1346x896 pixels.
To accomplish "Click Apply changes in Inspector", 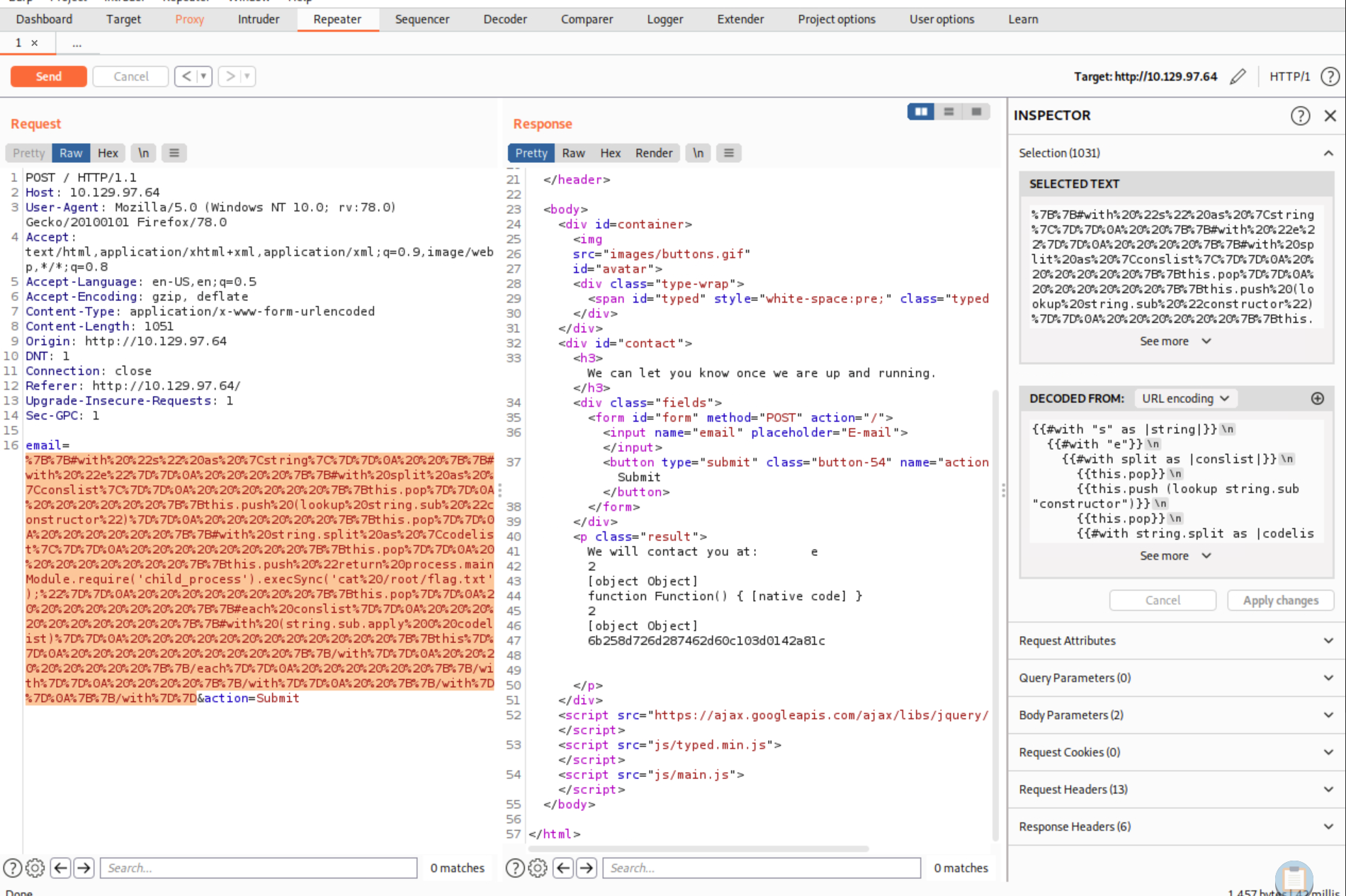I will 1281,601.
